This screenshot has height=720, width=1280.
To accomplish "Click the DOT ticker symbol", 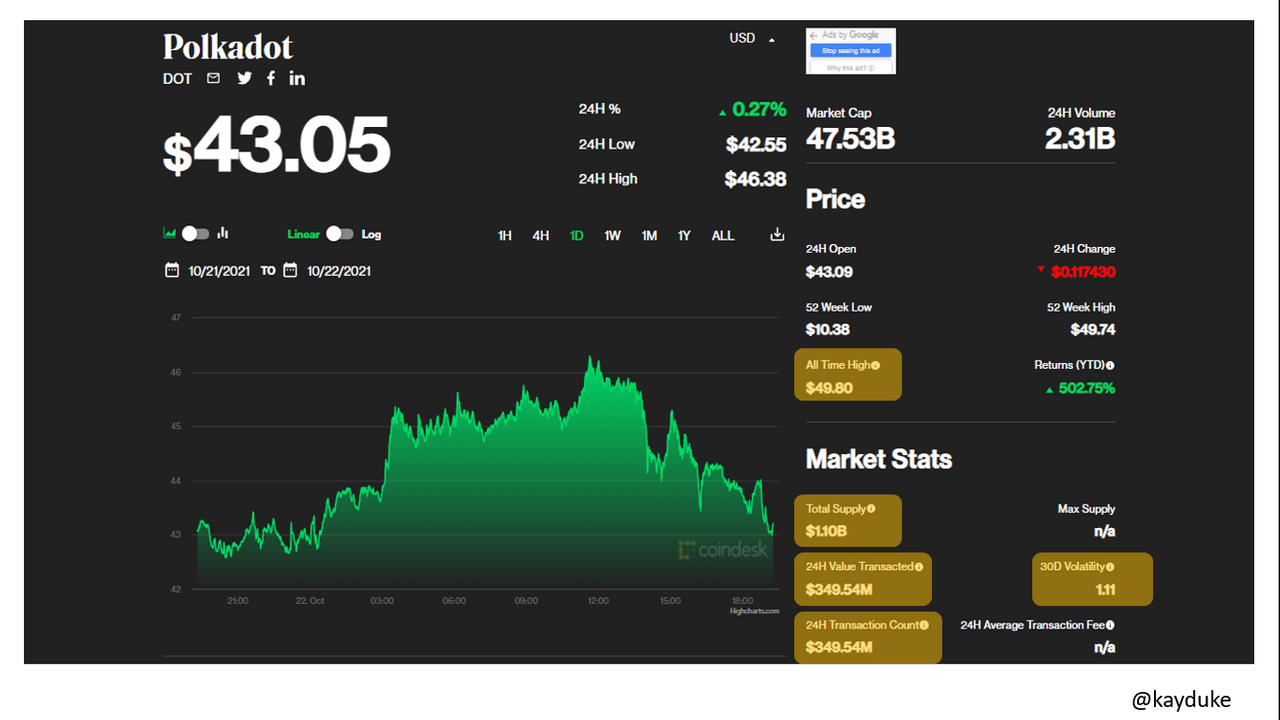I will pos(177,78).
